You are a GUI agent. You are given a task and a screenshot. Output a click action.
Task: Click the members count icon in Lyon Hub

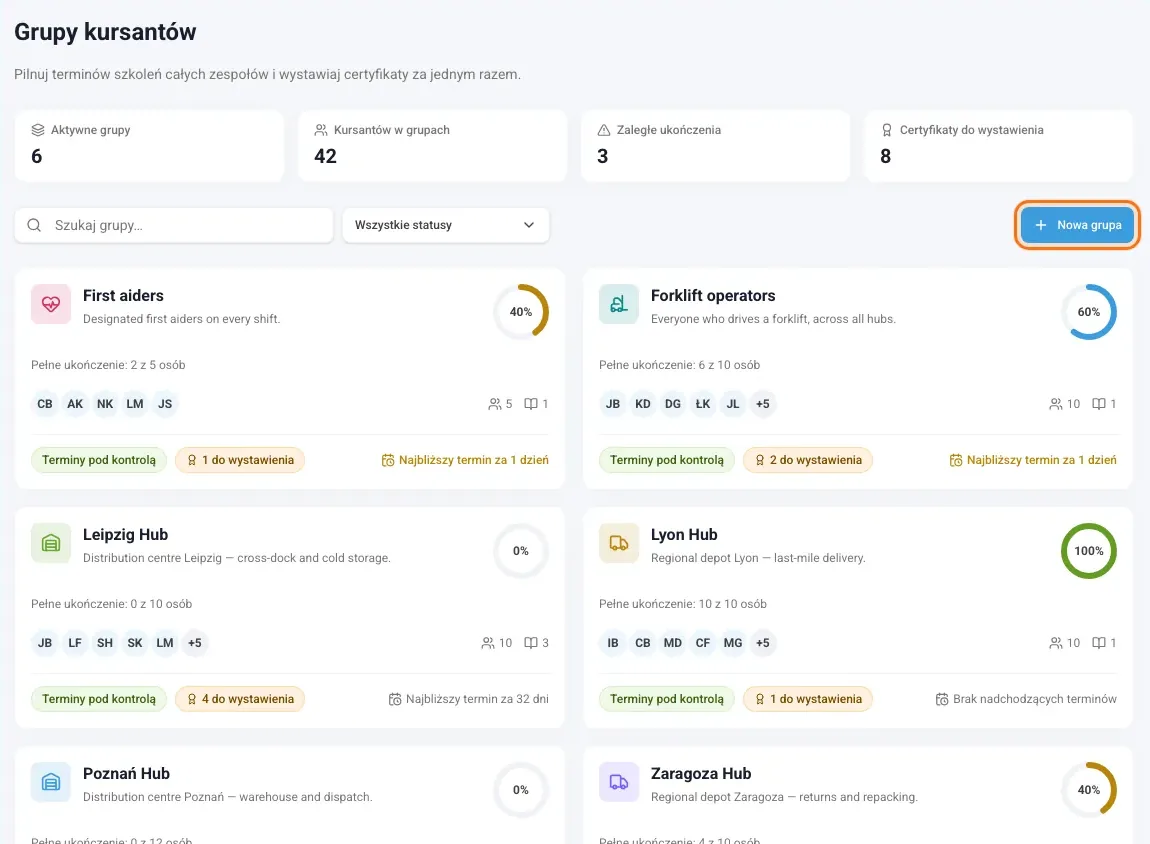point(1055,643)
